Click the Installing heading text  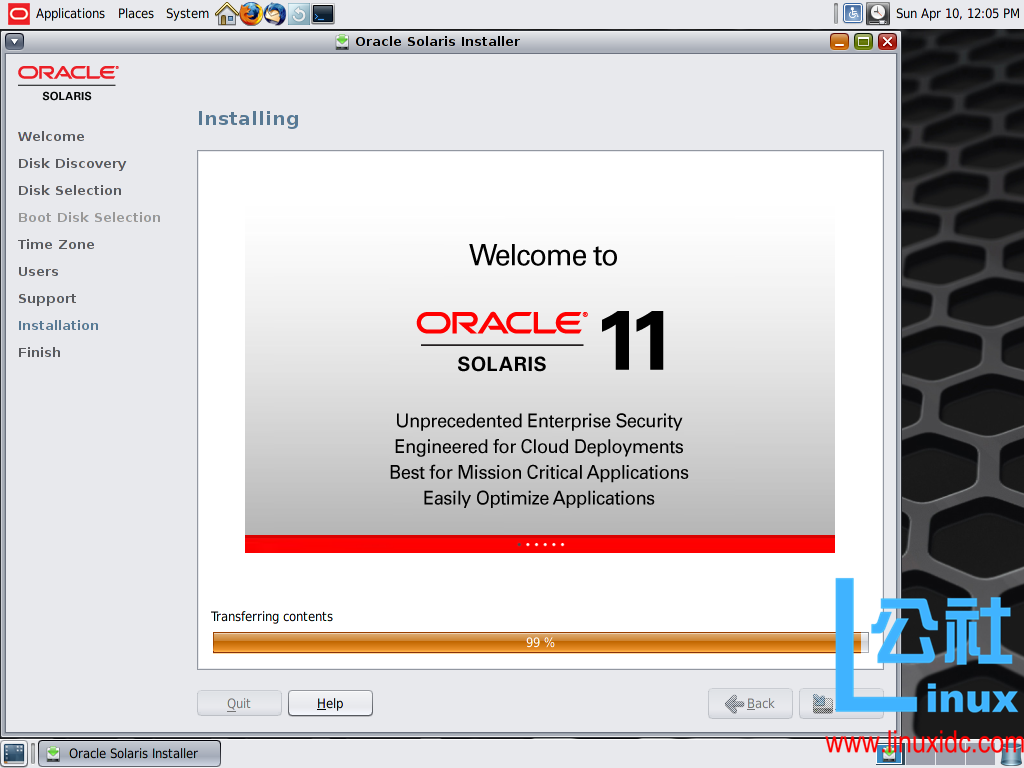[x=248, y=118]
